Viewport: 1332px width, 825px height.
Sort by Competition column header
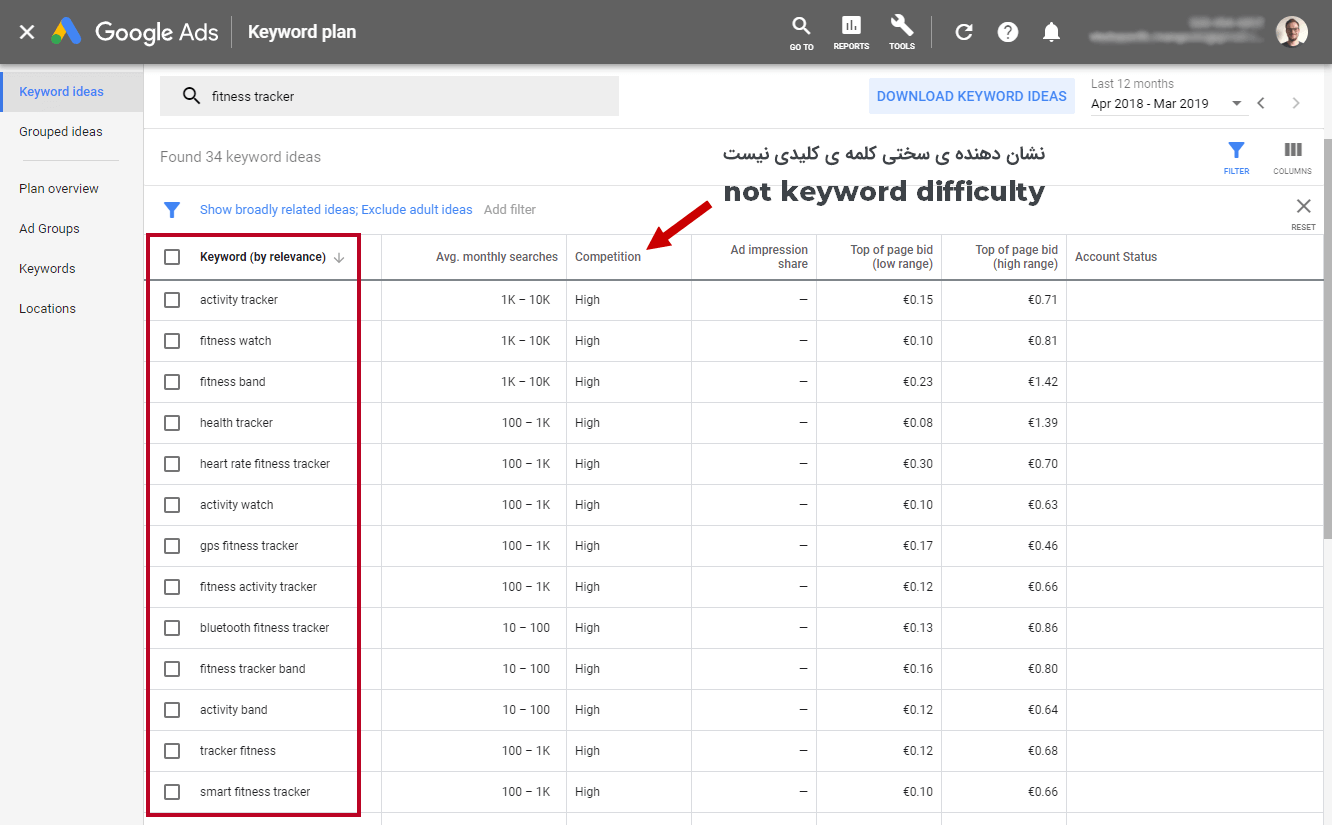[608, 257]
